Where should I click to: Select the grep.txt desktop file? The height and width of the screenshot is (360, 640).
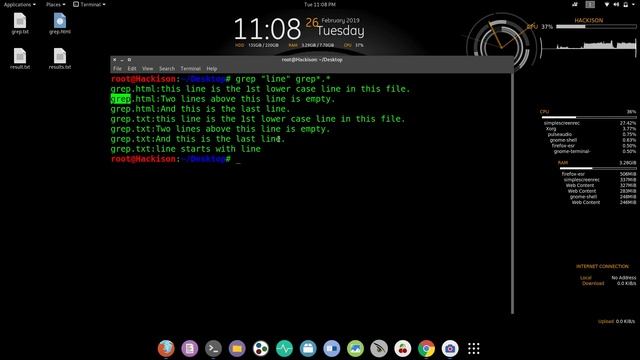point(20,24)
